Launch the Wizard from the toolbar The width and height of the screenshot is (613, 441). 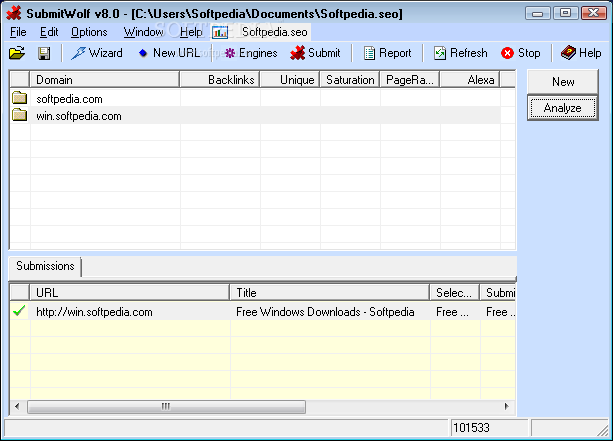click(97, 53)
